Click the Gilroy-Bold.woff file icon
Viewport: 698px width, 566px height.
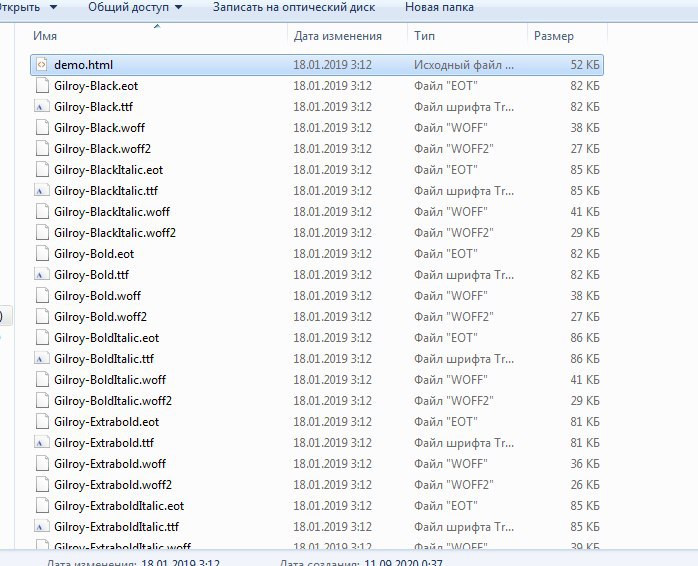point(42,296)
